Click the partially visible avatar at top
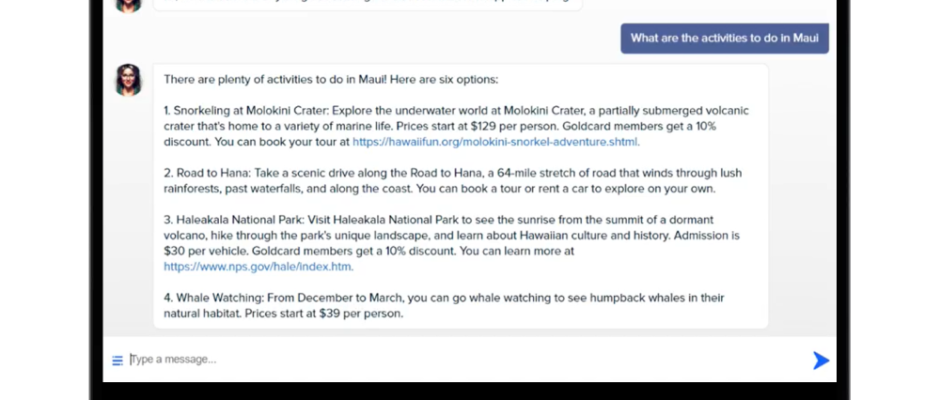Image resolution: width=940 pixels, height=400 pixels. tap(128, 5)
